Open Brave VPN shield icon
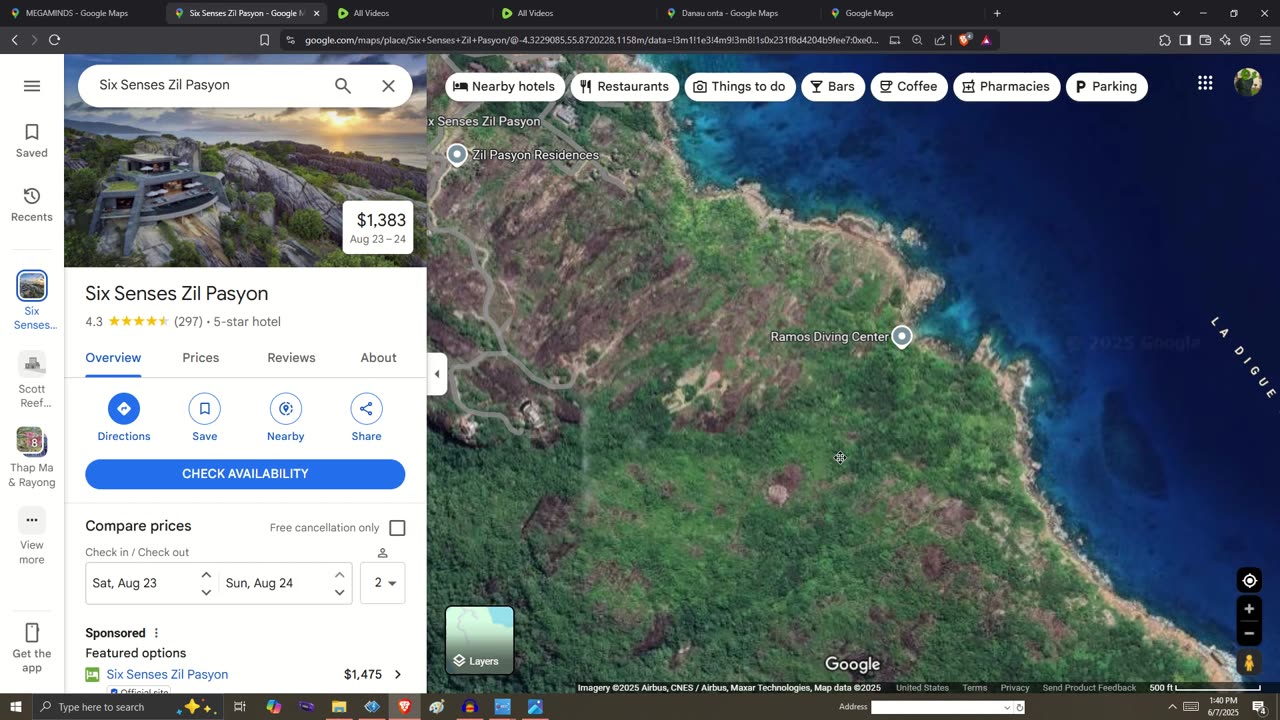This screenshot has width=1280, height=720. [1245, 40]
